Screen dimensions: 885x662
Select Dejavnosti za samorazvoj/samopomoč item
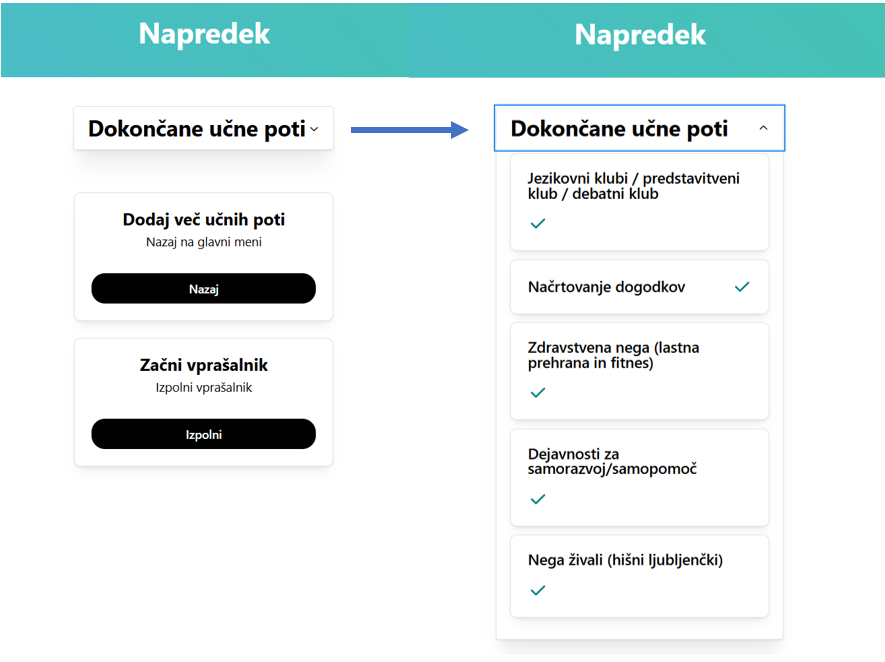639,477
